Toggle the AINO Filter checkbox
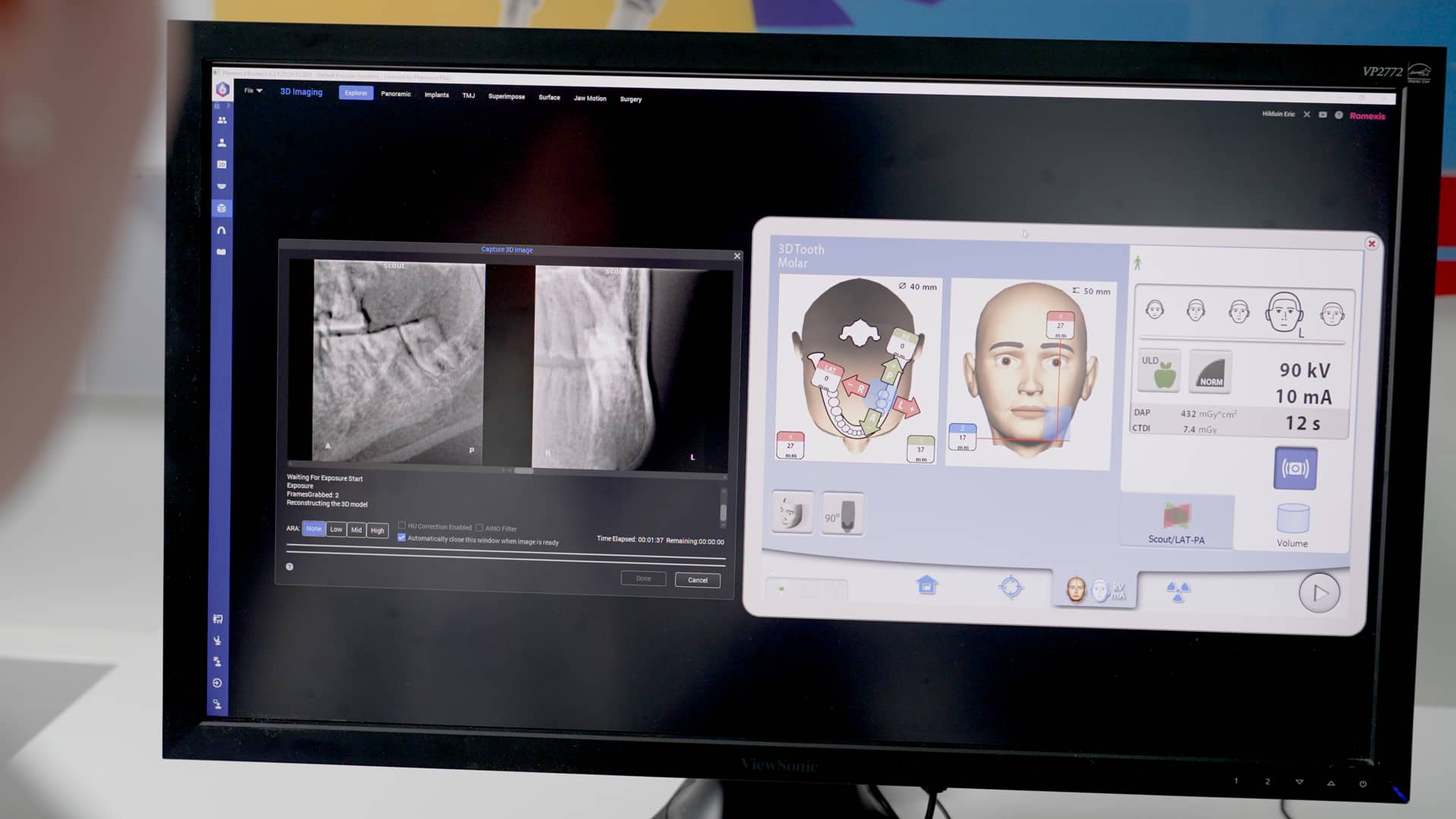 pyautogui.click(x=479, y=528)
